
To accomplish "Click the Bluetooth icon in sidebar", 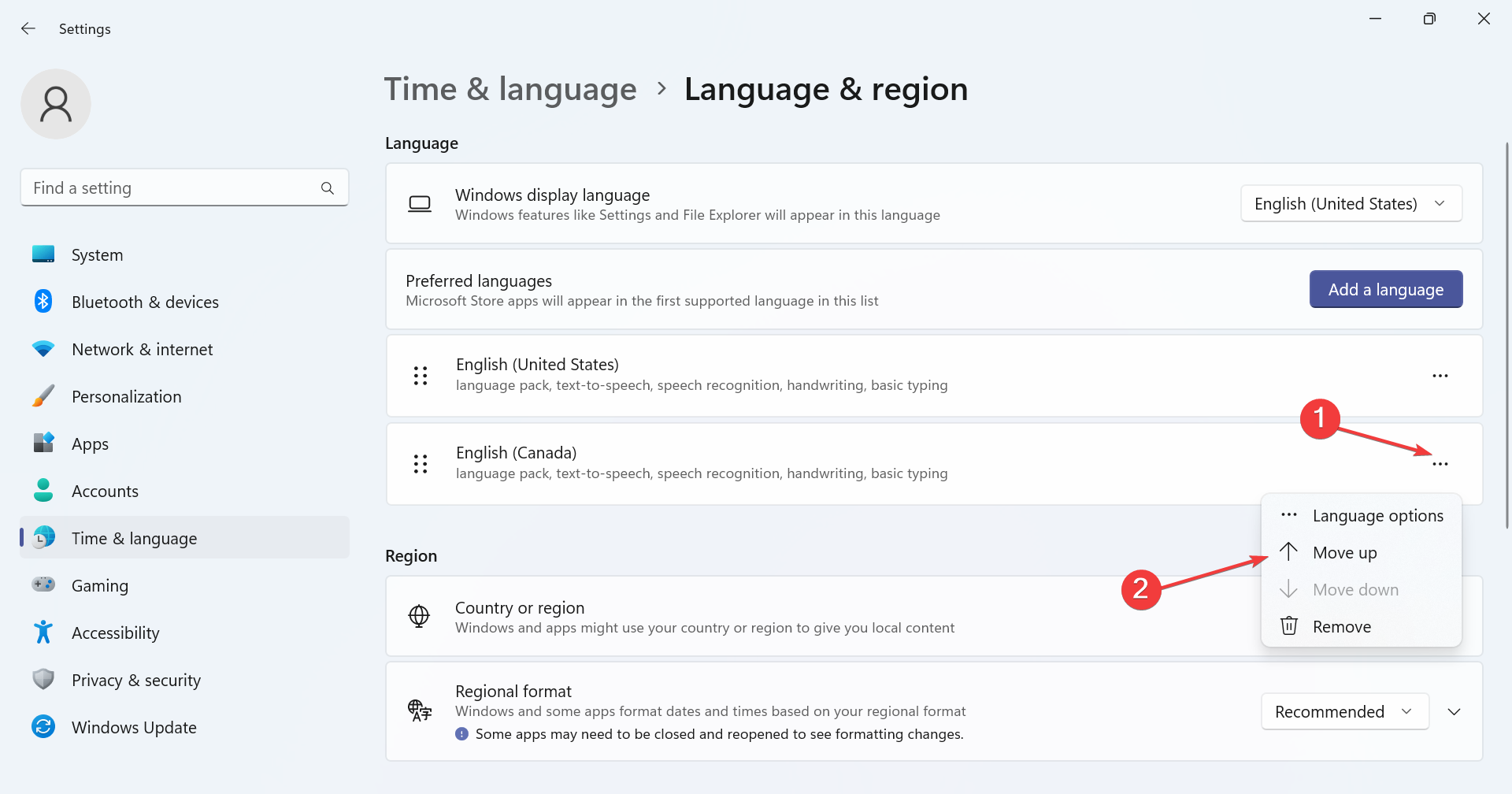I will (43, 301).
